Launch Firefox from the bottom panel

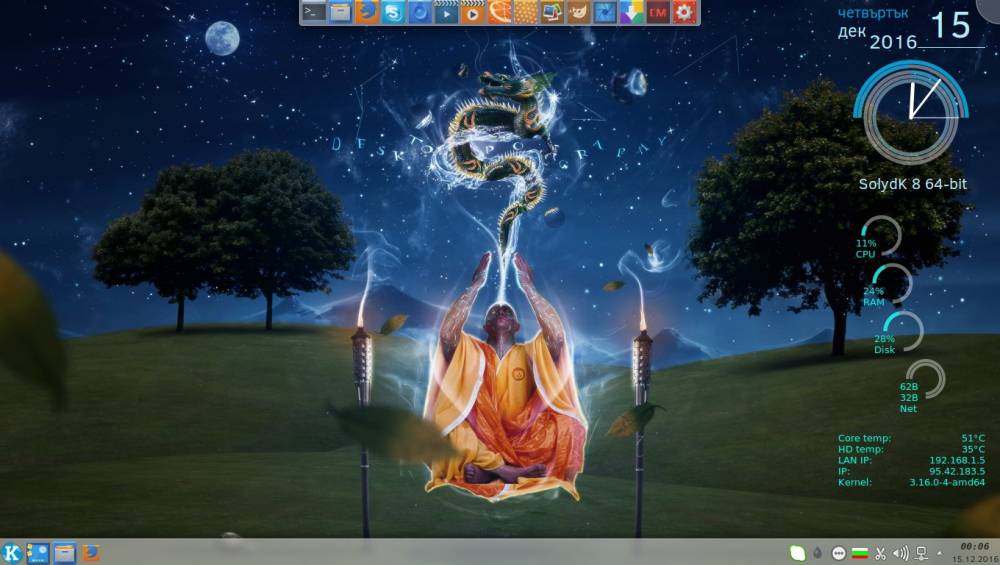pyautogui.click(x=91, y=552)
